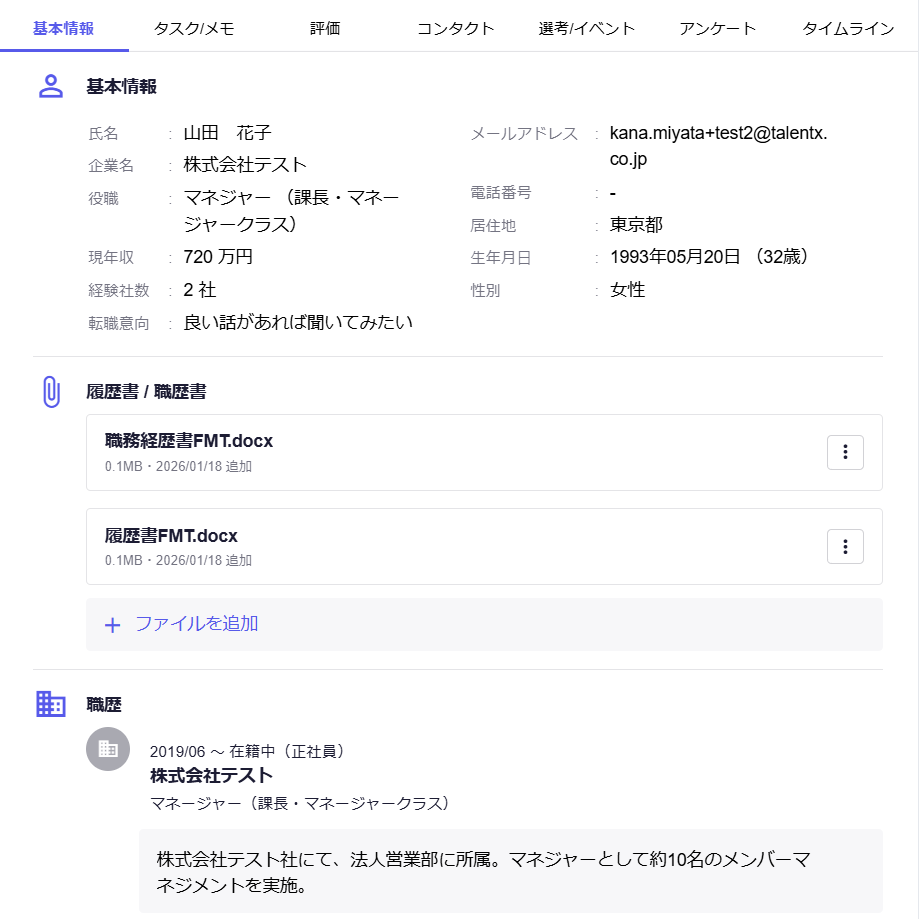Select the 基本情報 tab
Image resolution: width=919 pixels, height=919 pixels.
(64, 28)
